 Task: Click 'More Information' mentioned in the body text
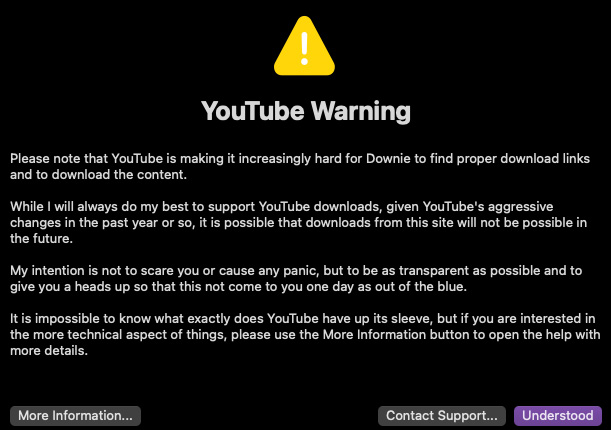click(x=374, y=335)
